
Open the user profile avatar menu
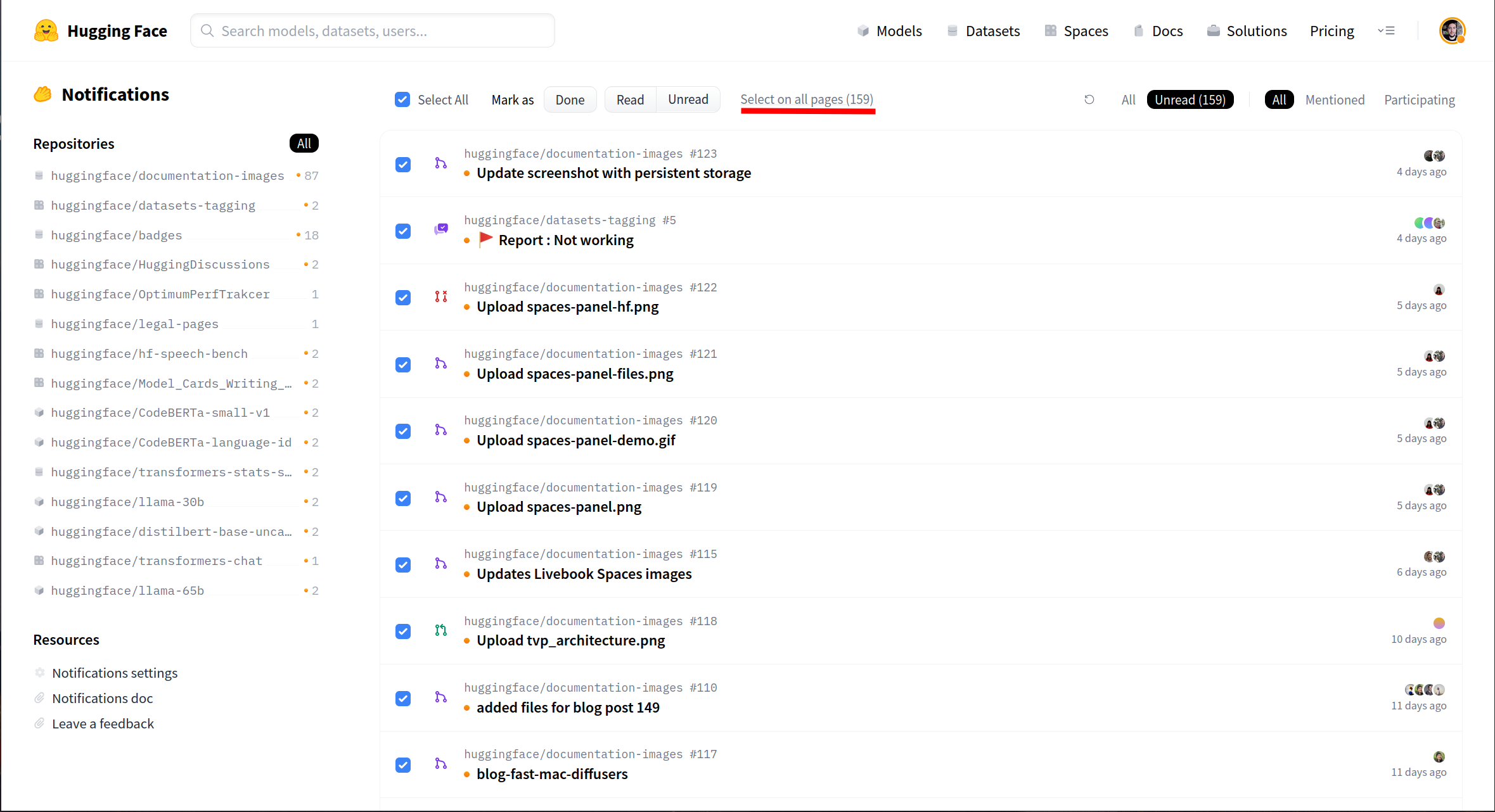click(x=1451, y=30)
